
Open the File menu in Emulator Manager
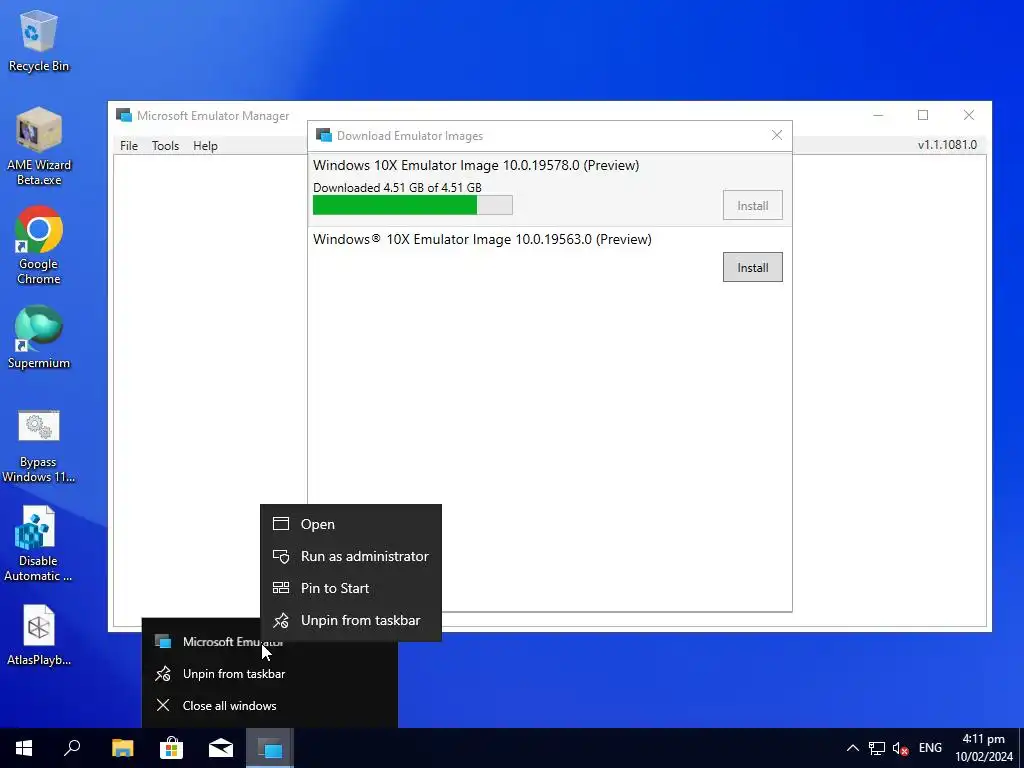(129, 146)
